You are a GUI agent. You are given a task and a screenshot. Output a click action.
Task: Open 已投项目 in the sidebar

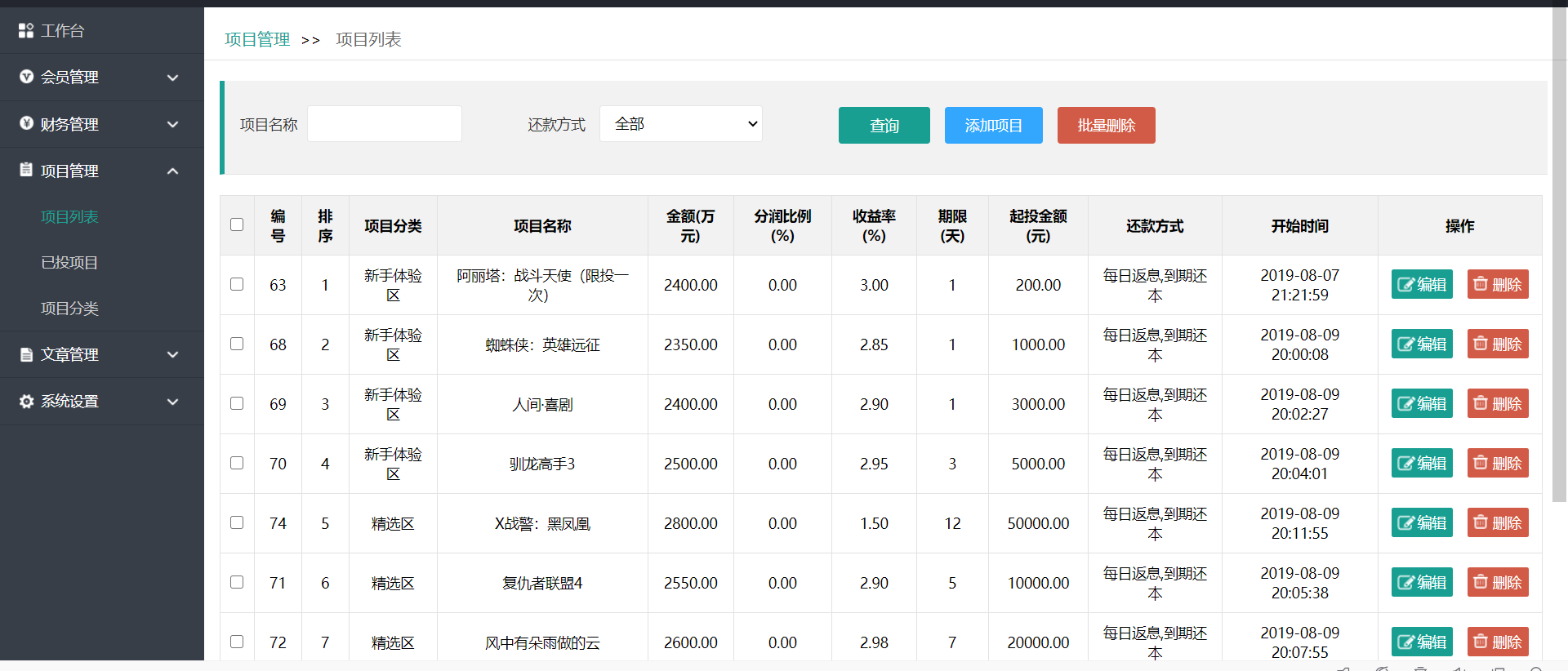pyautogui.click(x=69, y=262)
